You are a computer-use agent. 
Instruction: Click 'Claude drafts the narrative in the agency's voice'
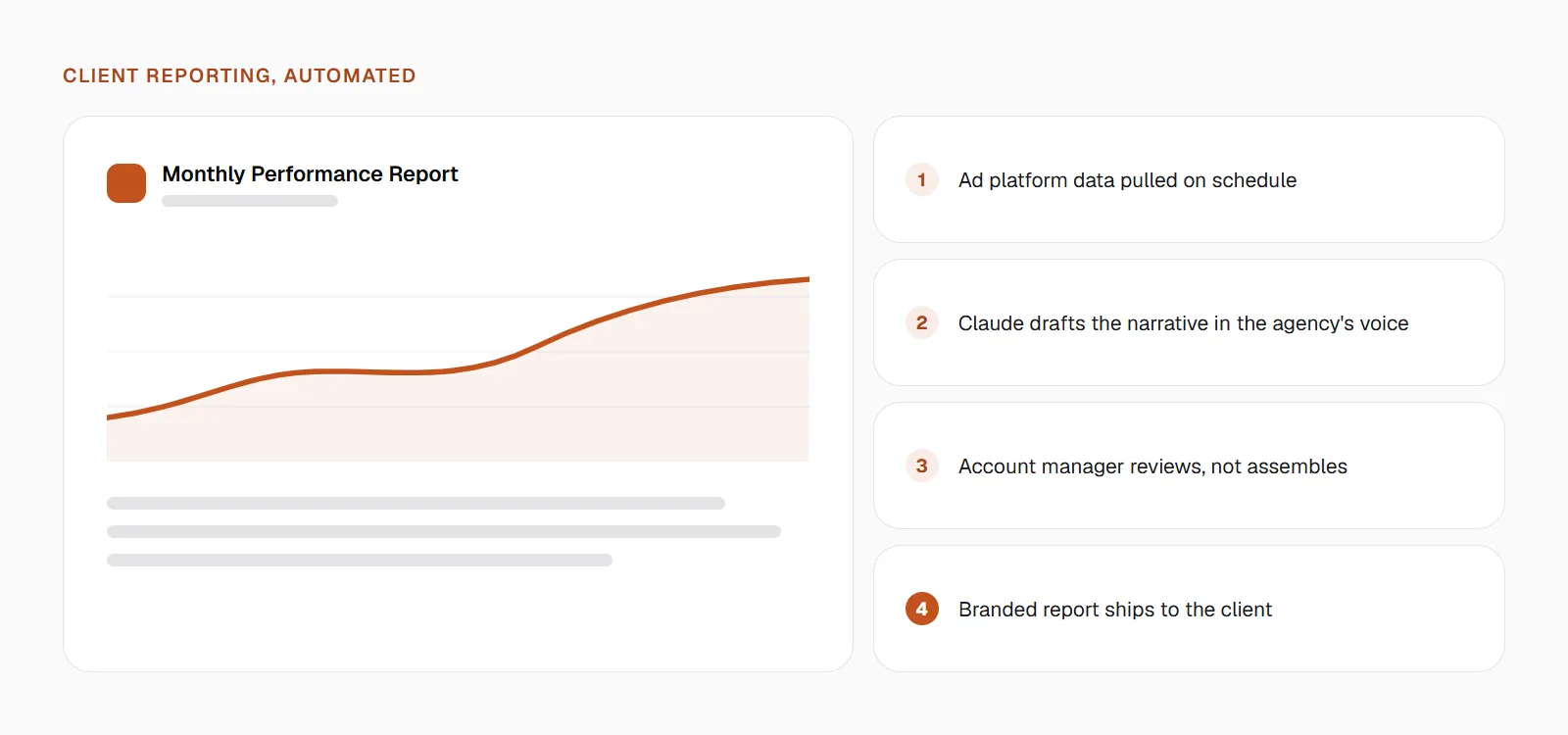point(1183,323)
